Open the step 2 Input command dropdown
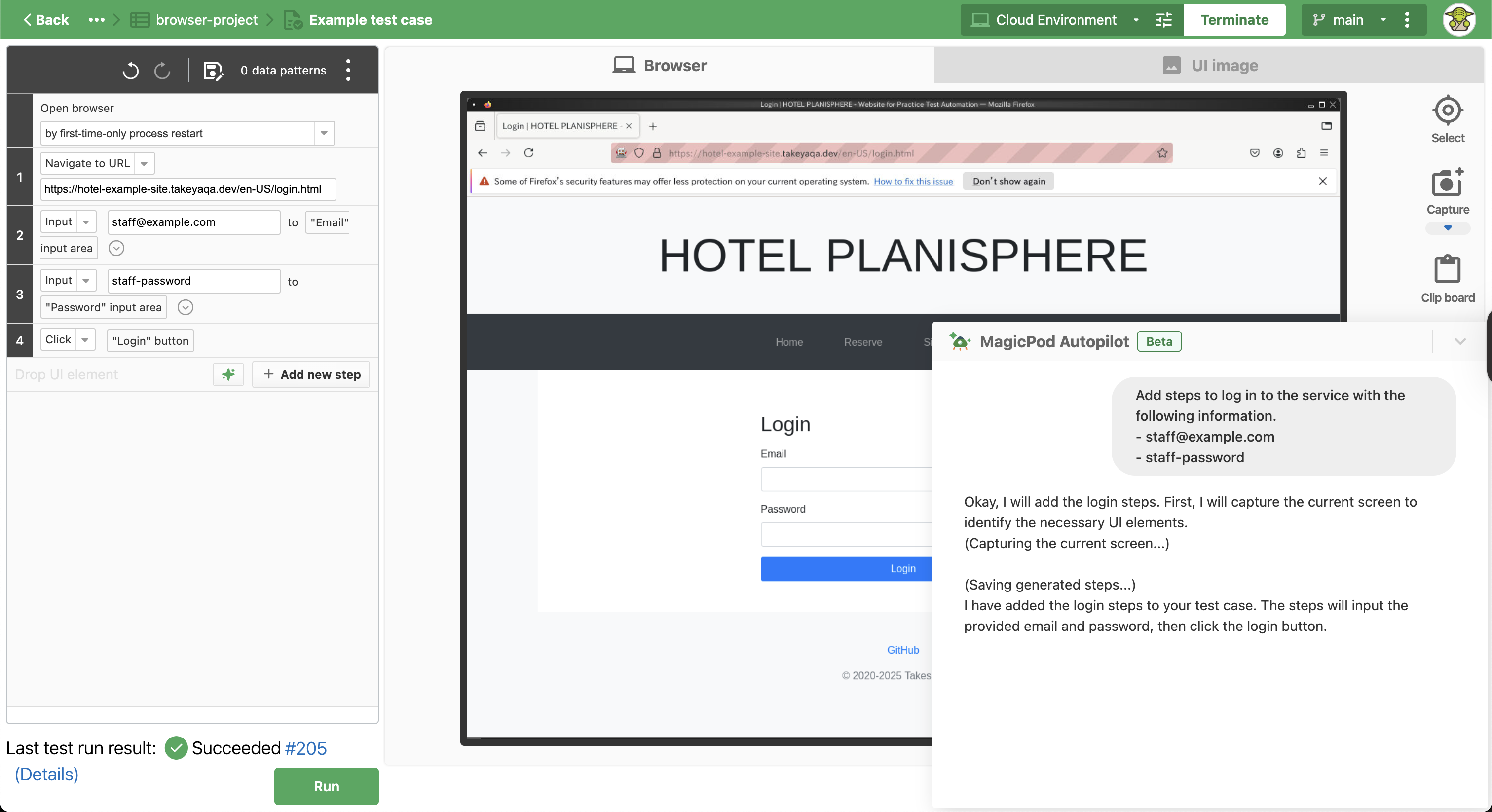The height and width of the screenshot is (812, 1492). [86, 222]
